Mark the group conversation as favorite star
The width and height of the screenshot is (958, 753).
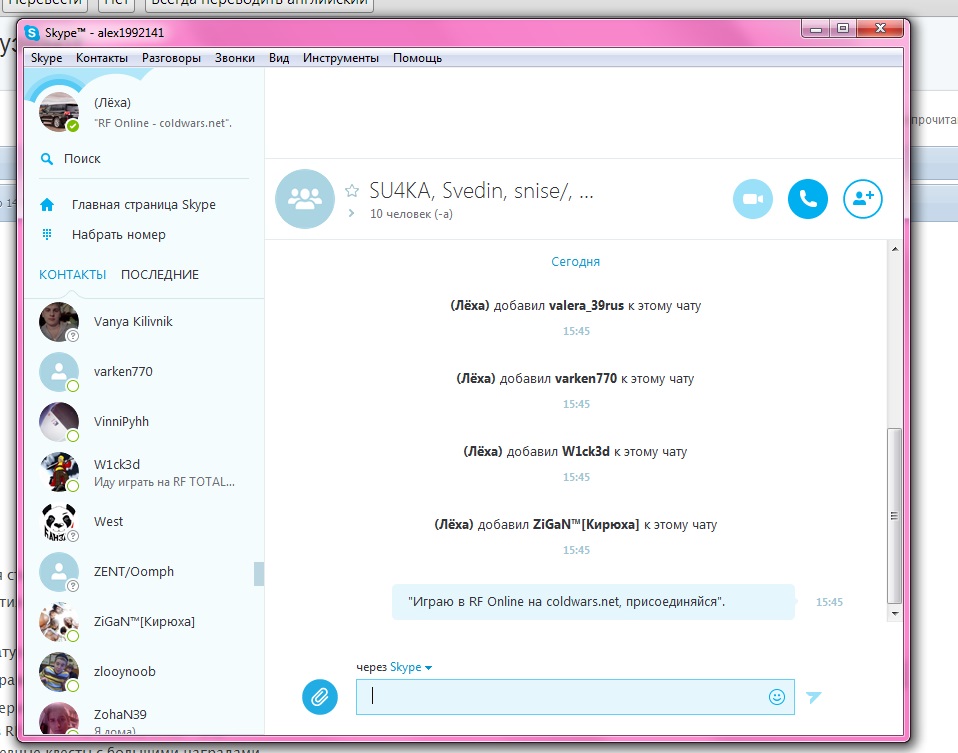click(352, 191)
